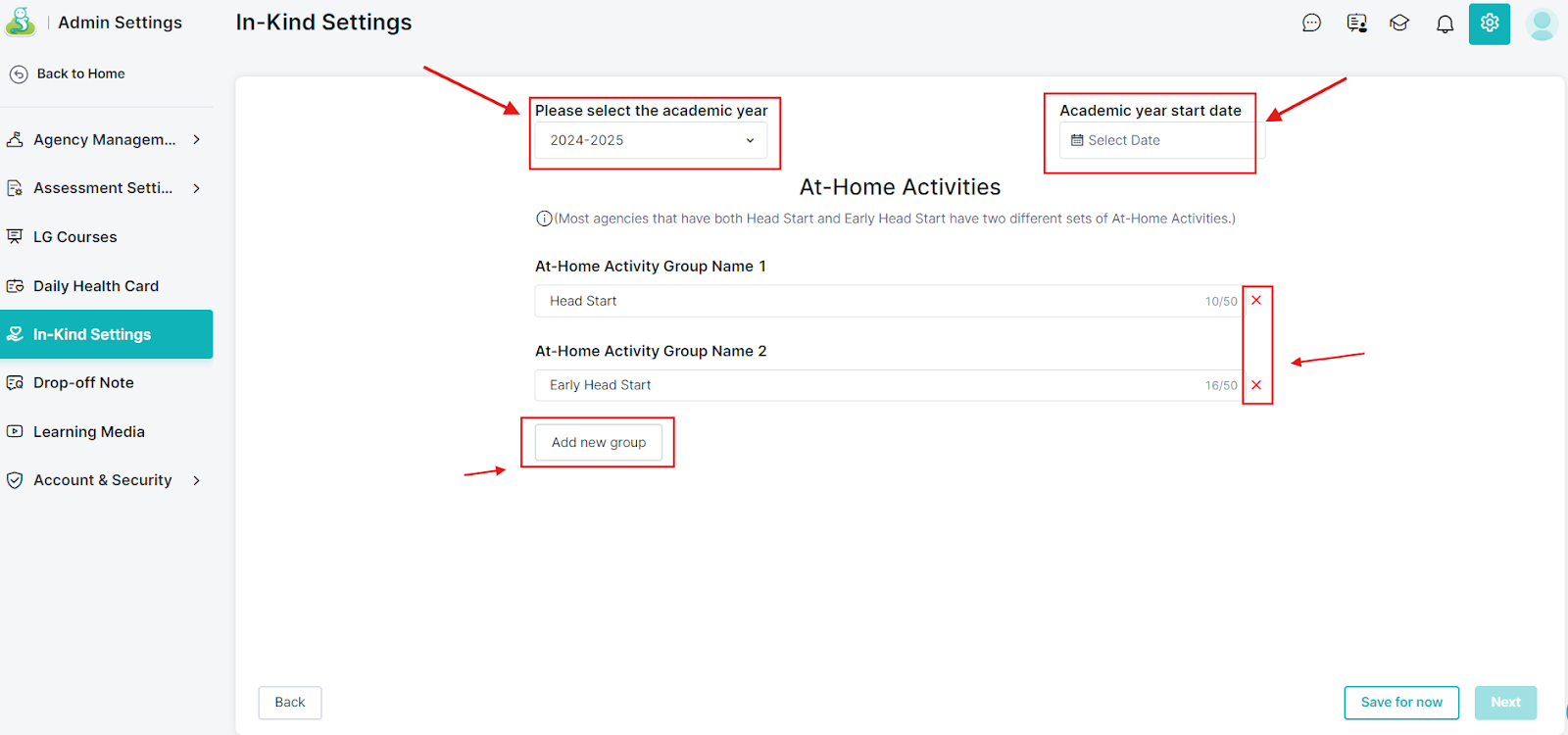
Task: Remove the Head Start group with X
Action: click(1256, 301)
